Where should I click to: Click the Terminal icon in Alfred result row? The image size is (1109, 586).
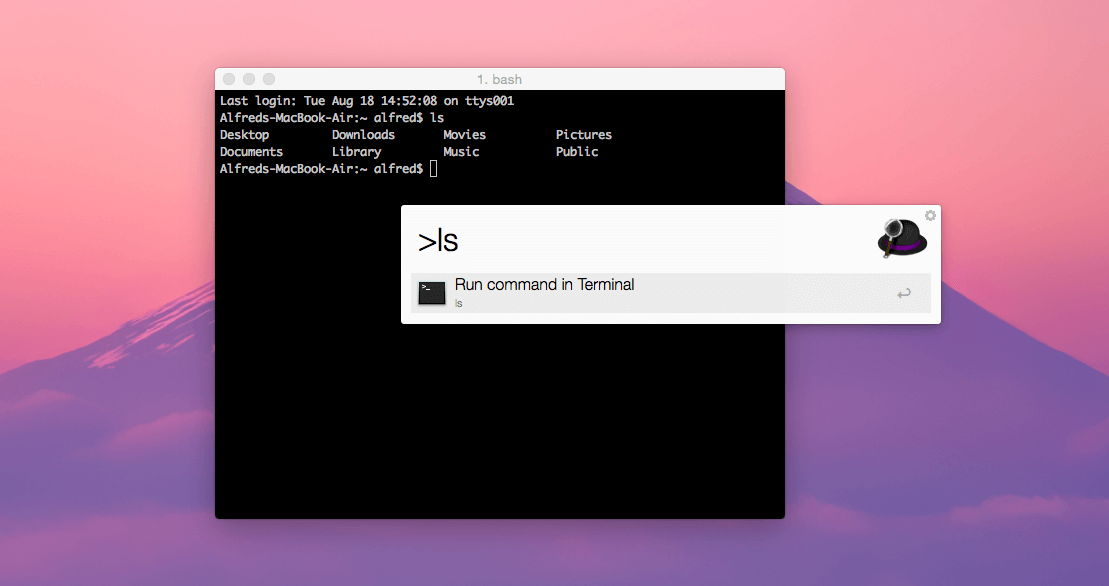click(x=432, y=293)
